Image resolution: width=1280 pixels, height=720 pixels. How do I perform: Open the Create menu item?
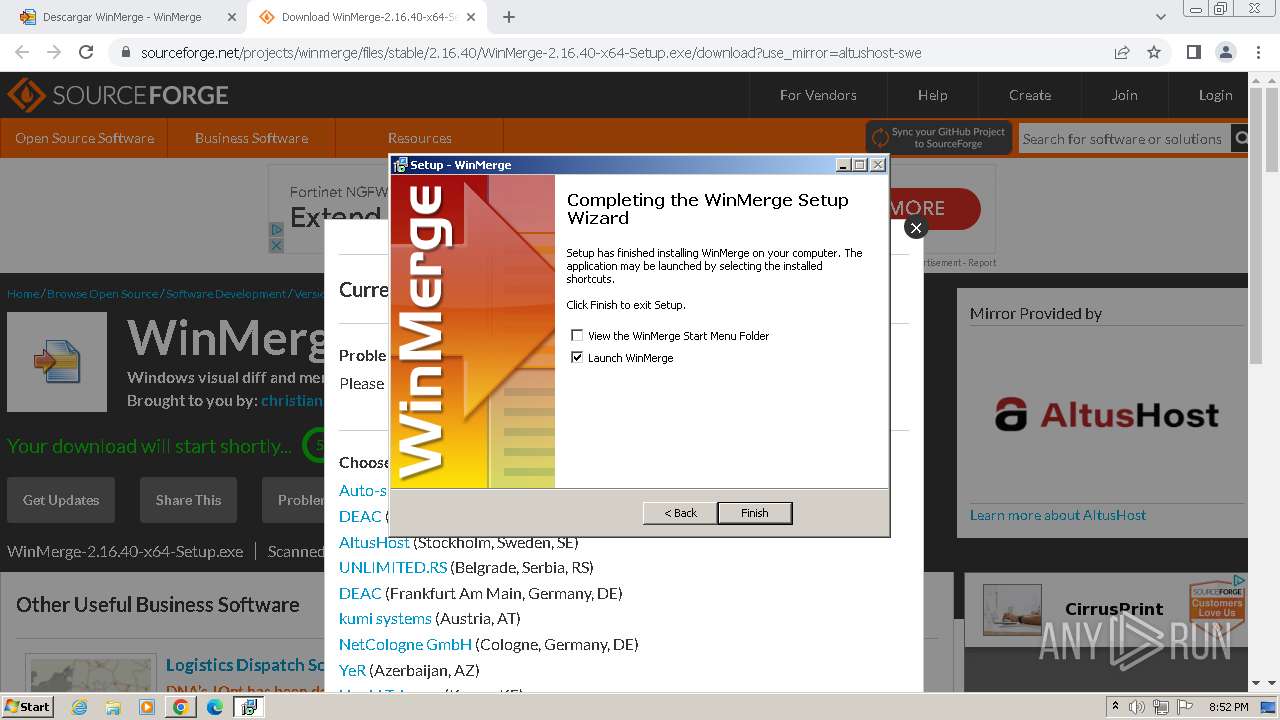click(x=1029, y=95)
